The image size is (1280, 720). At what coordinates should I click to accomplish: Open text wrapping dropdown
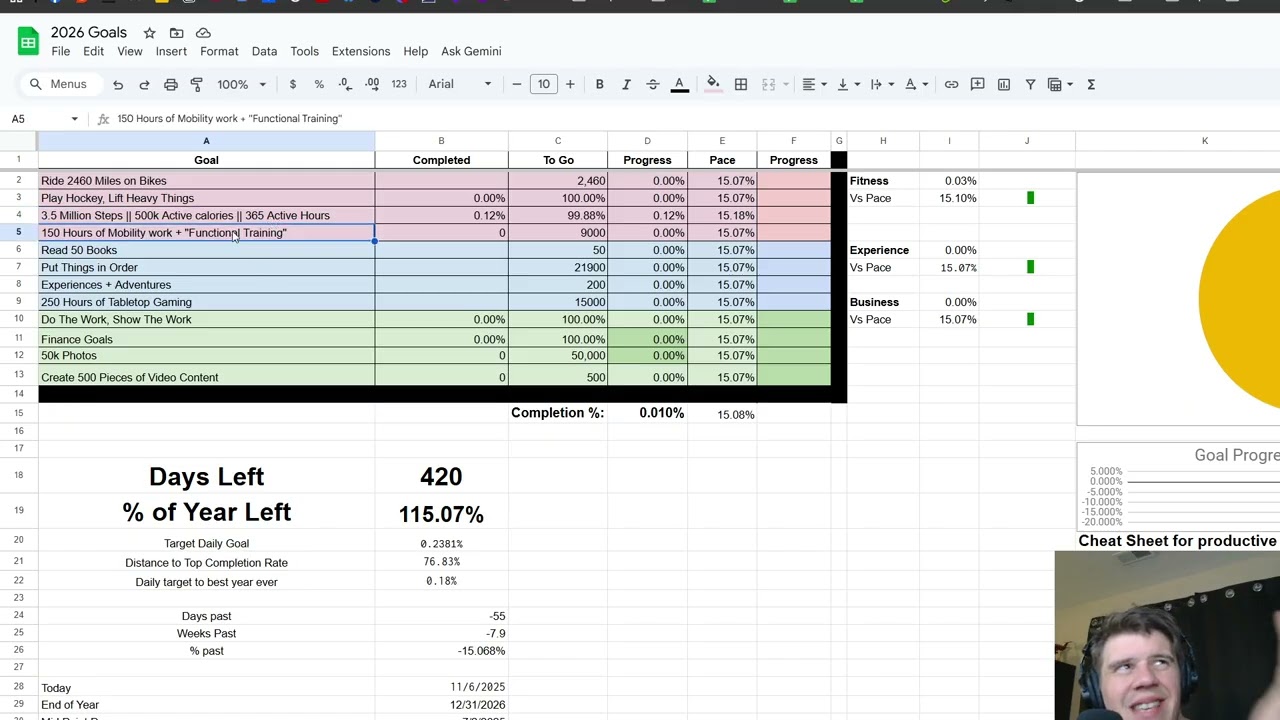point(882,84)
